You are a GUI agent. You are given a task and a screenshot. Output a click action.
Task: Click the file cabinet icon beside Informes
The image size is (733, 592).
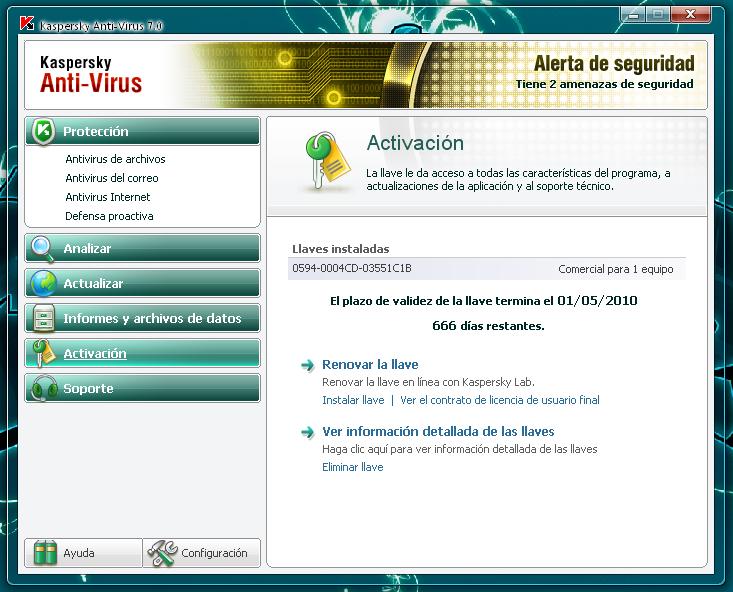pos(44,318)
